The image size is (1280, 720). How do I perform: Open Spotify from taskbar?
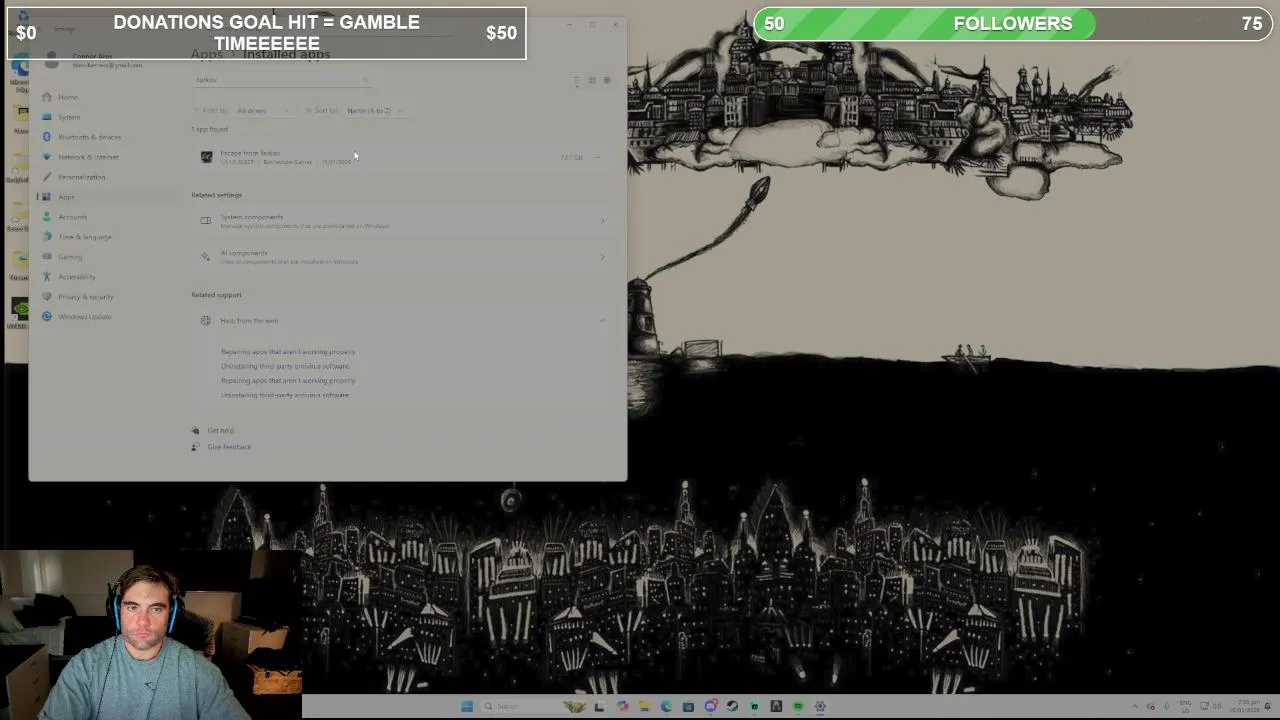(x=798, y=707)
